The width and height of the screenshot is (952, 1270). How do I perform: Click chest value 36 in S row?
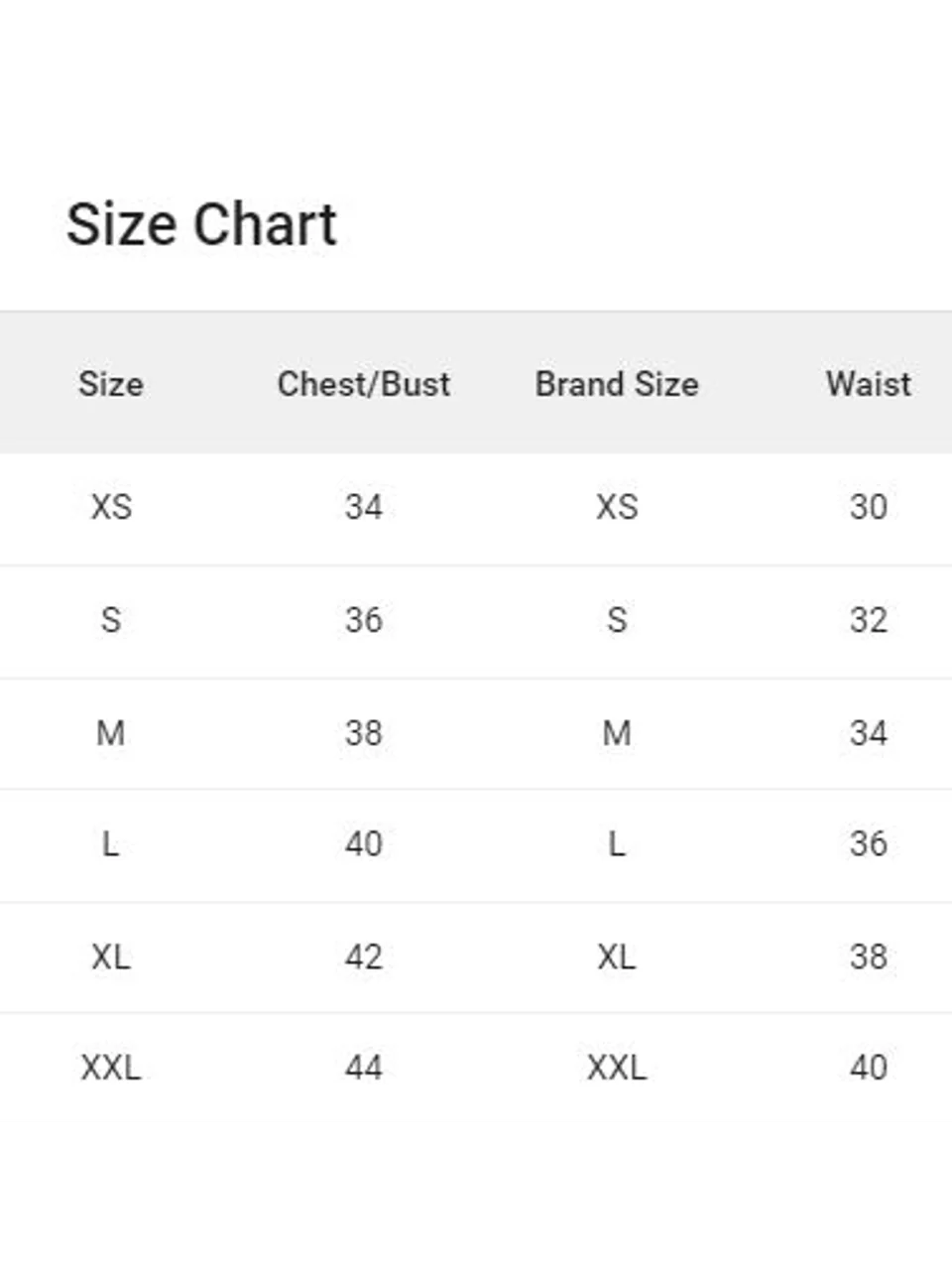point(364,620)
